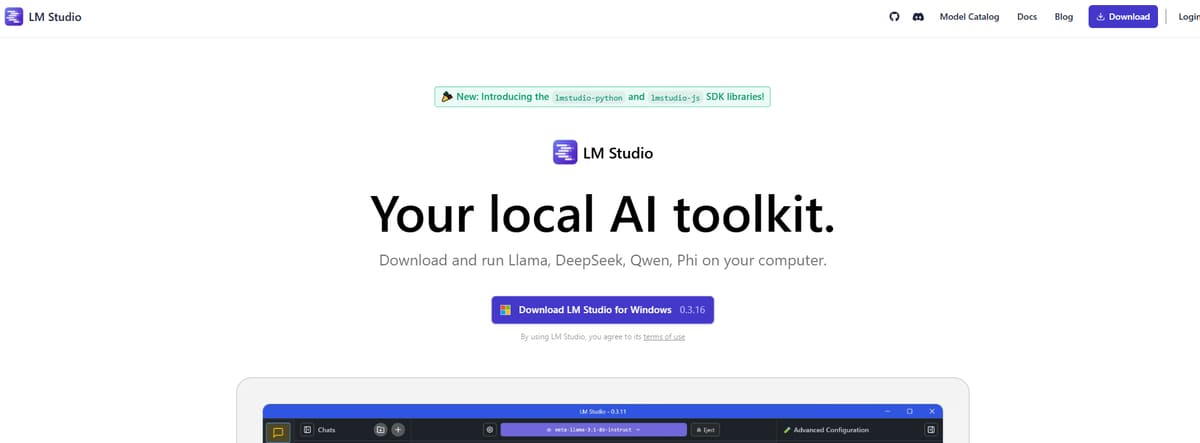1200x443 pixels.
Task: Click the lmstudio-js code label
Action: pyautogui.click(x=675, y=98)
